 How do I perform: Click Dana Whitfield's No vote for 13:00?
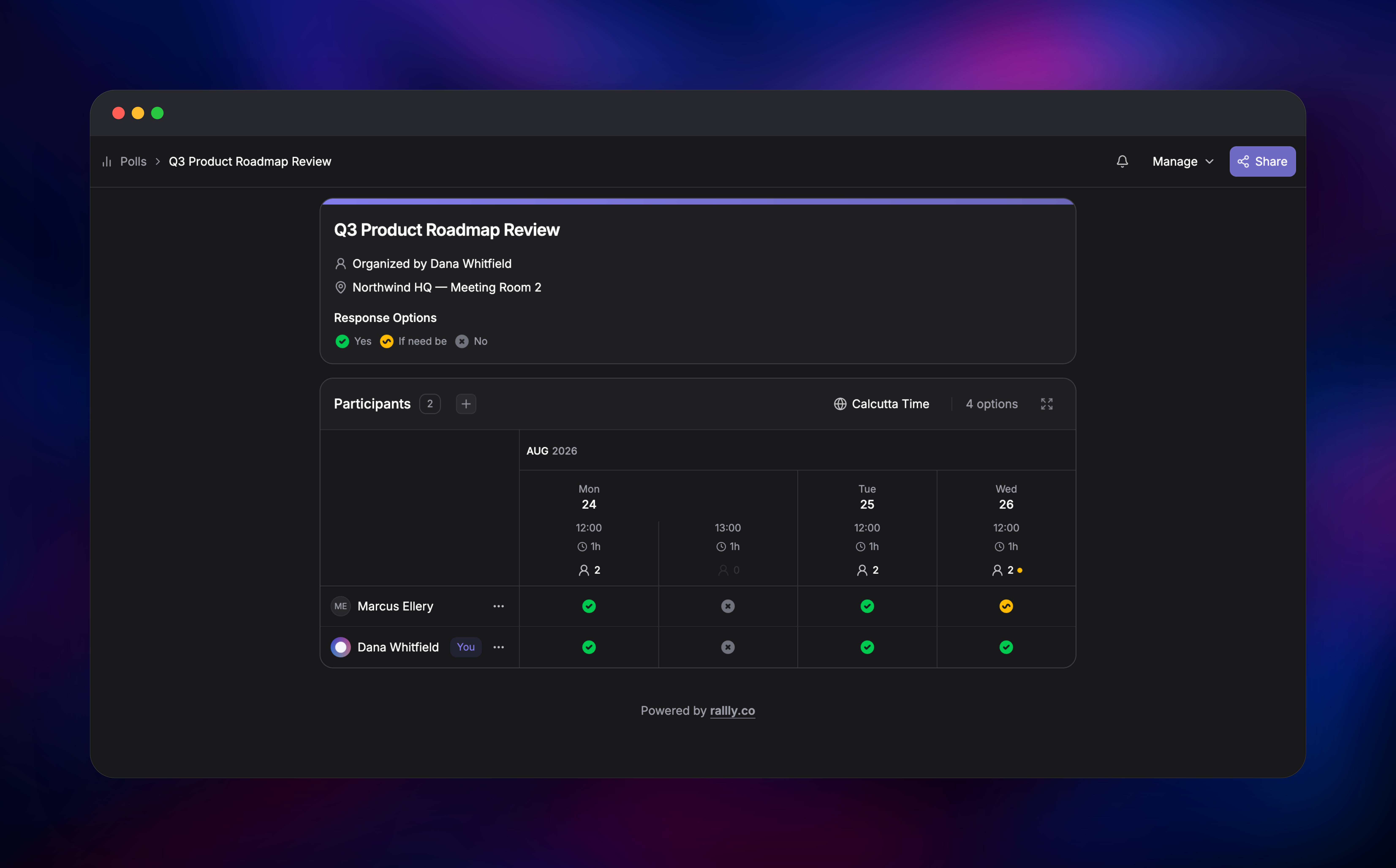tap(728, 647)
